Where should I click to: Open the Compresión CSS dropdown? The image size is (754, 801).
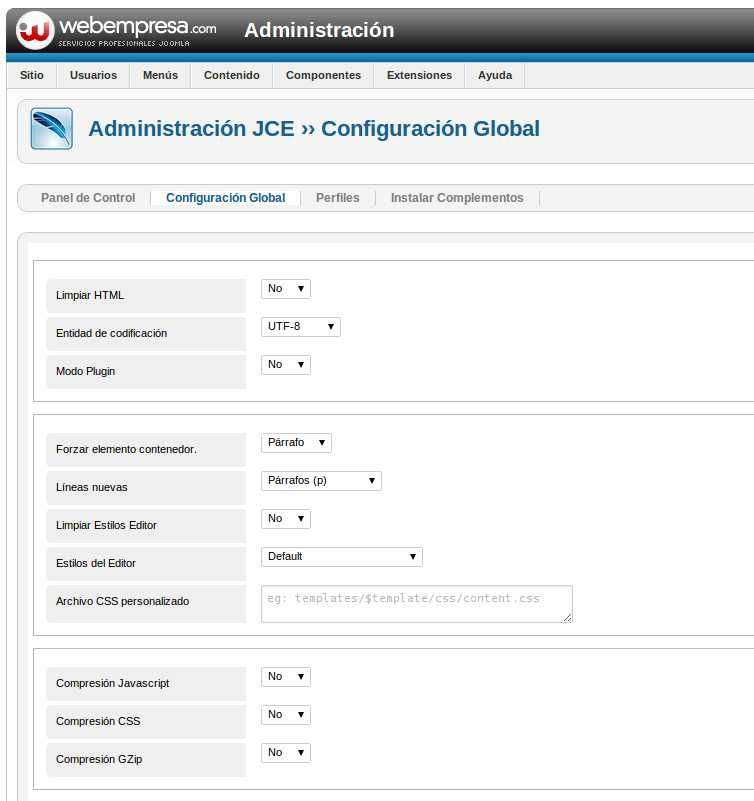(286, 714)
